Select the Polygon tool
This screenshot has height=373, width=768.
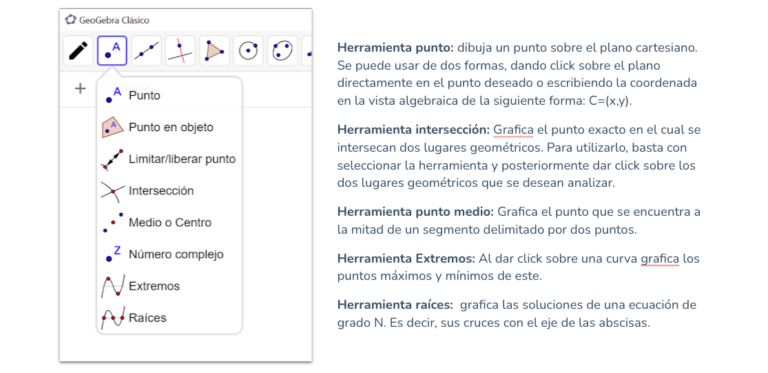[214, 50]
